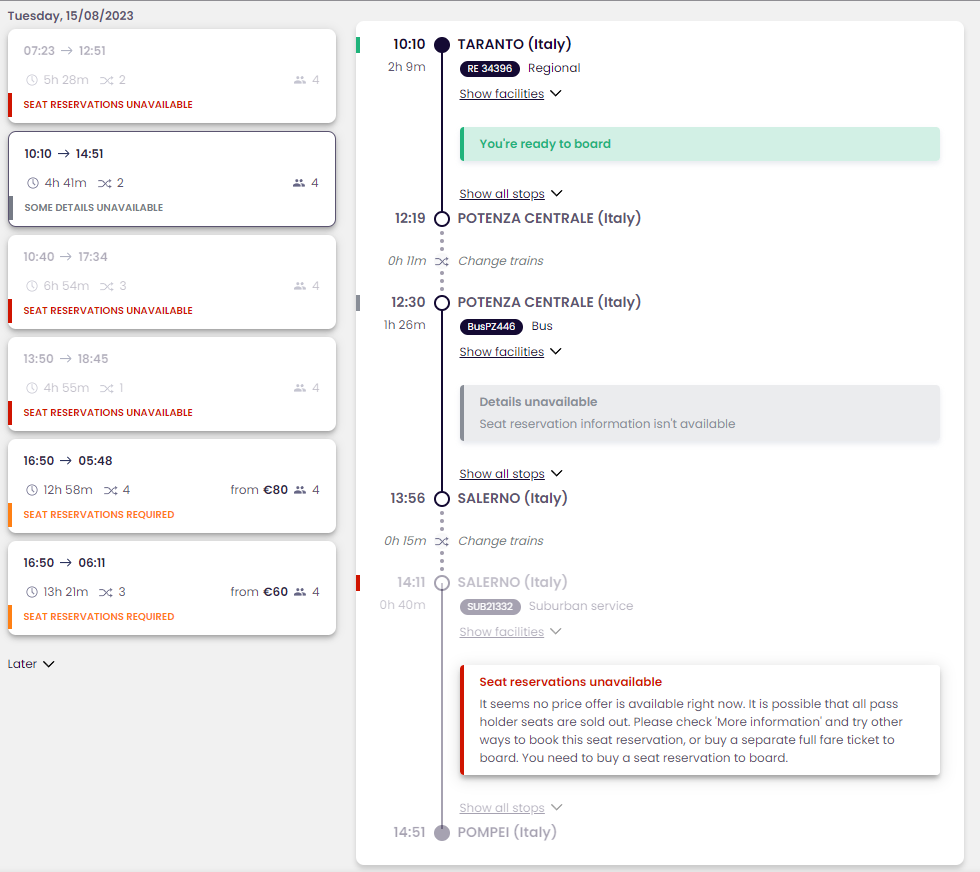This screenshot has height=872, width=980.
Task: Click 'from €60' price text
Action: tap(259, 592)
